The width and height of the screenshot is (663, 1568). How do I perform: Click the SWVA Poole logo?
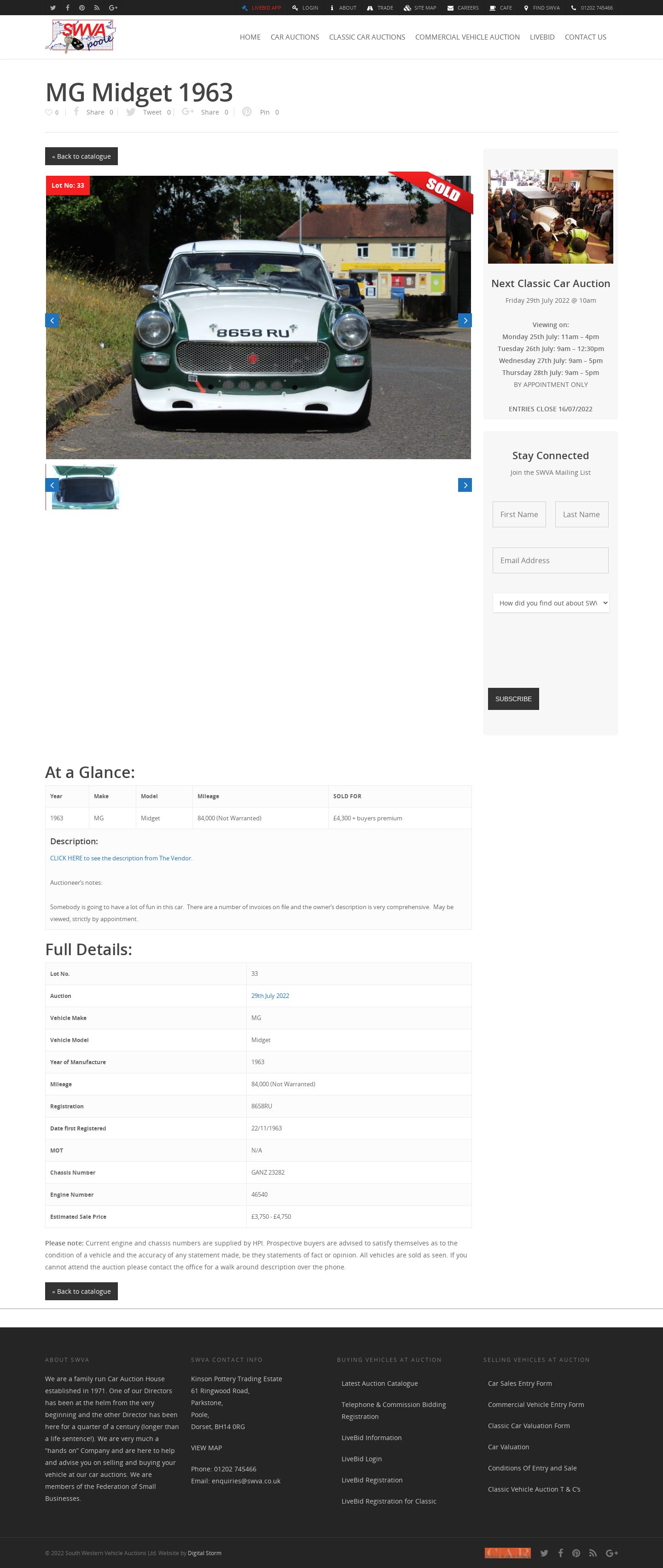pos(81,36)
